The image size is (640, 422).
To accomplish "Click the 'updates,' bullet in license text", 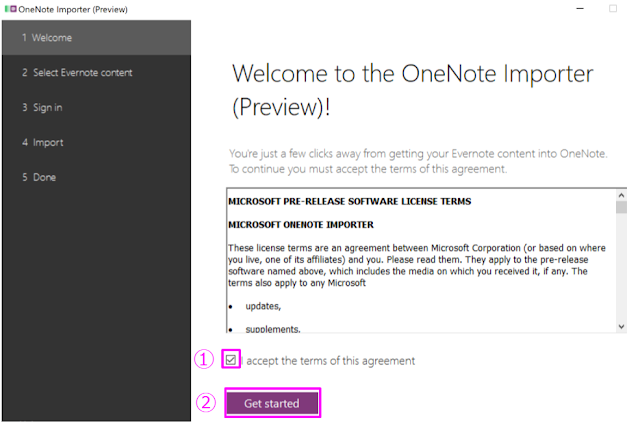I will click(263, 306).
